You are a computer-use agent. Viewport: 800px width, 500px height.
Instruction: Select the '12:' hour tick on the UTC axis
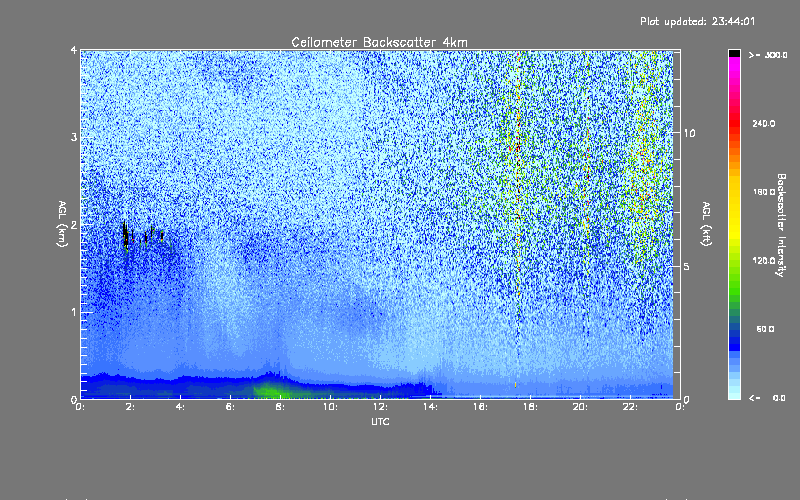pos(381,407)
